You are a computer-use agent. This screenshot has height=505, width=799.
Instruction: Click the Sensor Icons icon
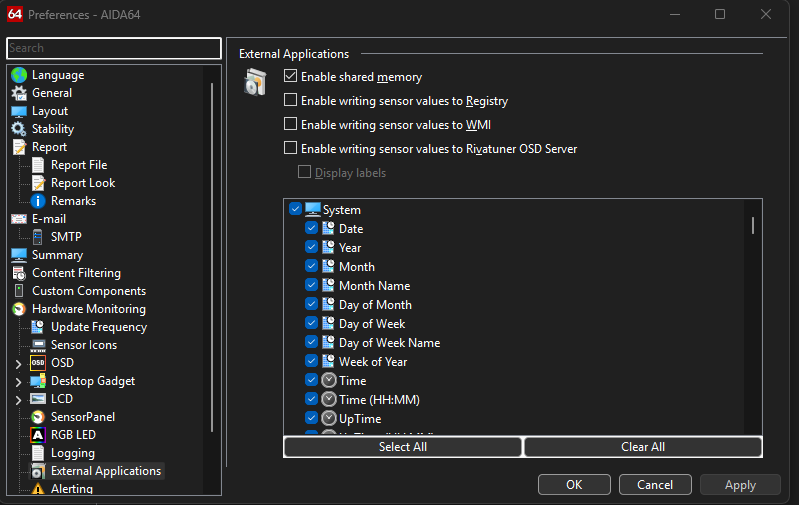pos(38,345)
